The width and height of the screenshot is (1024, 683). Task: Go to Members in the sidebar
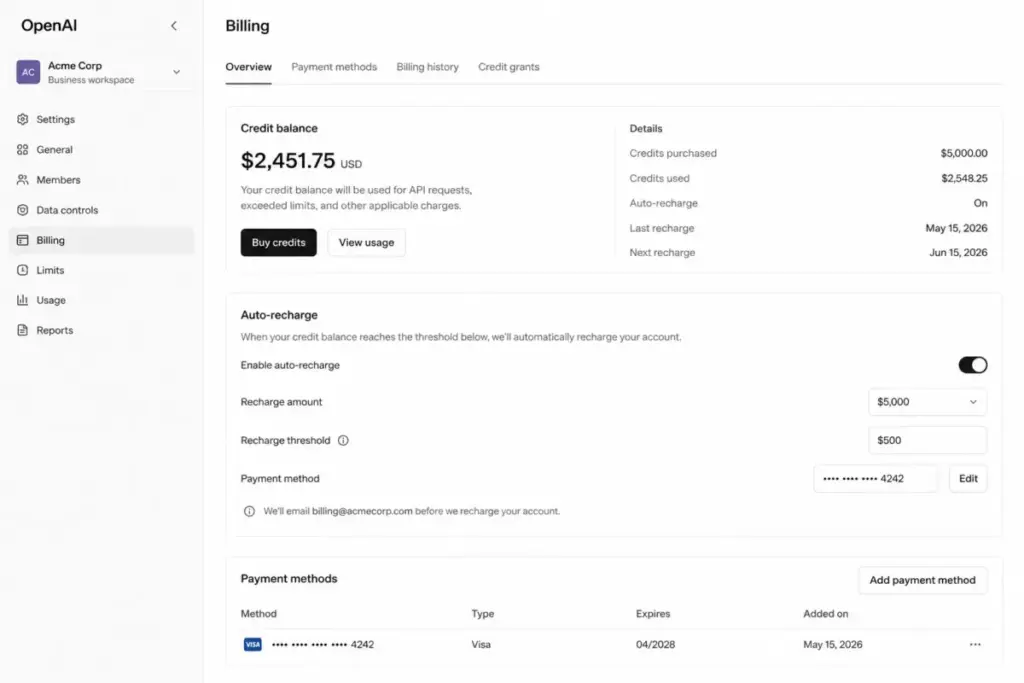click(58, 179)
